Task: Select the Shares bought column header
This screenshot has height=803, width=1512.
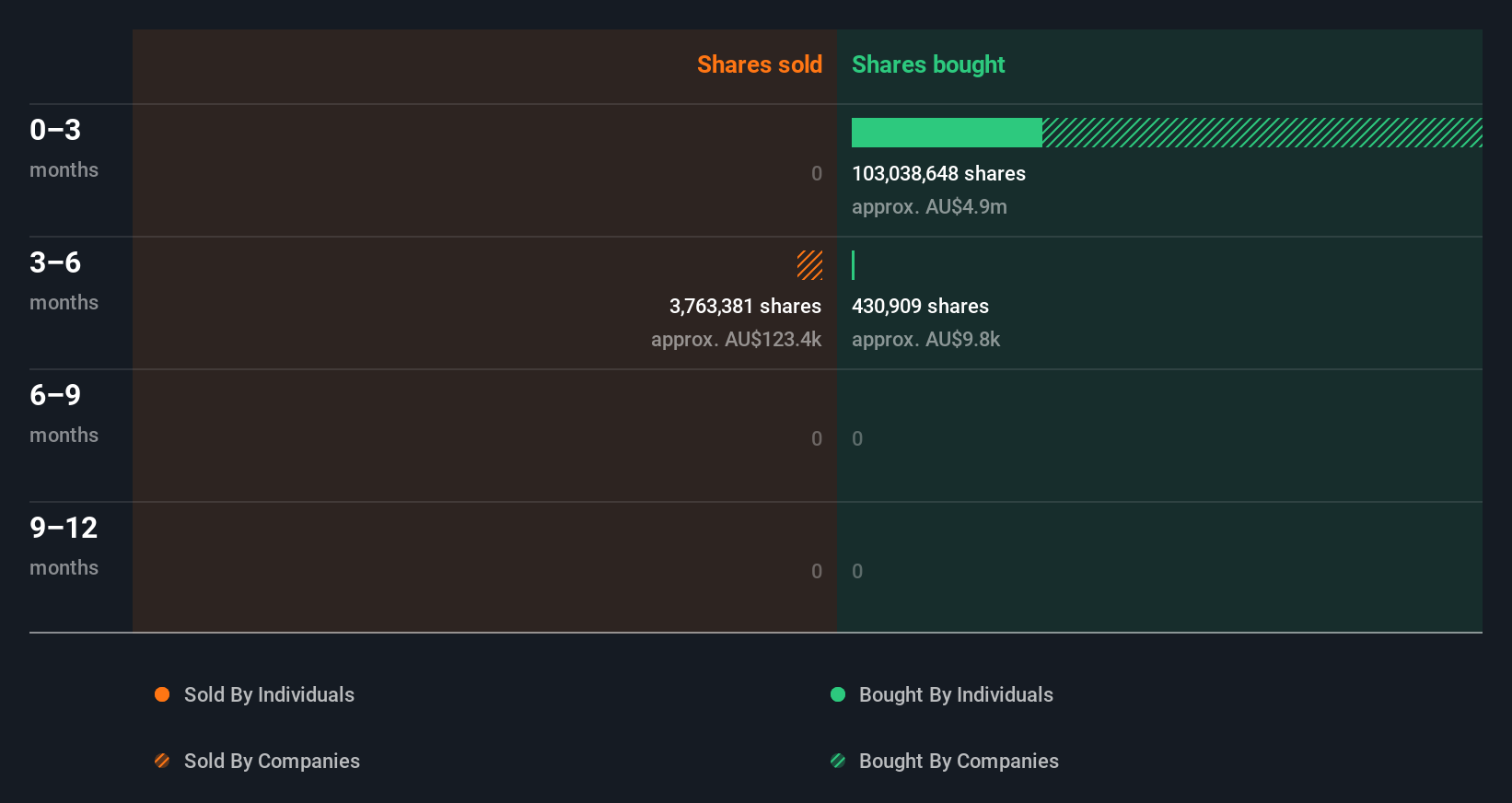Action: pos(928,64)
